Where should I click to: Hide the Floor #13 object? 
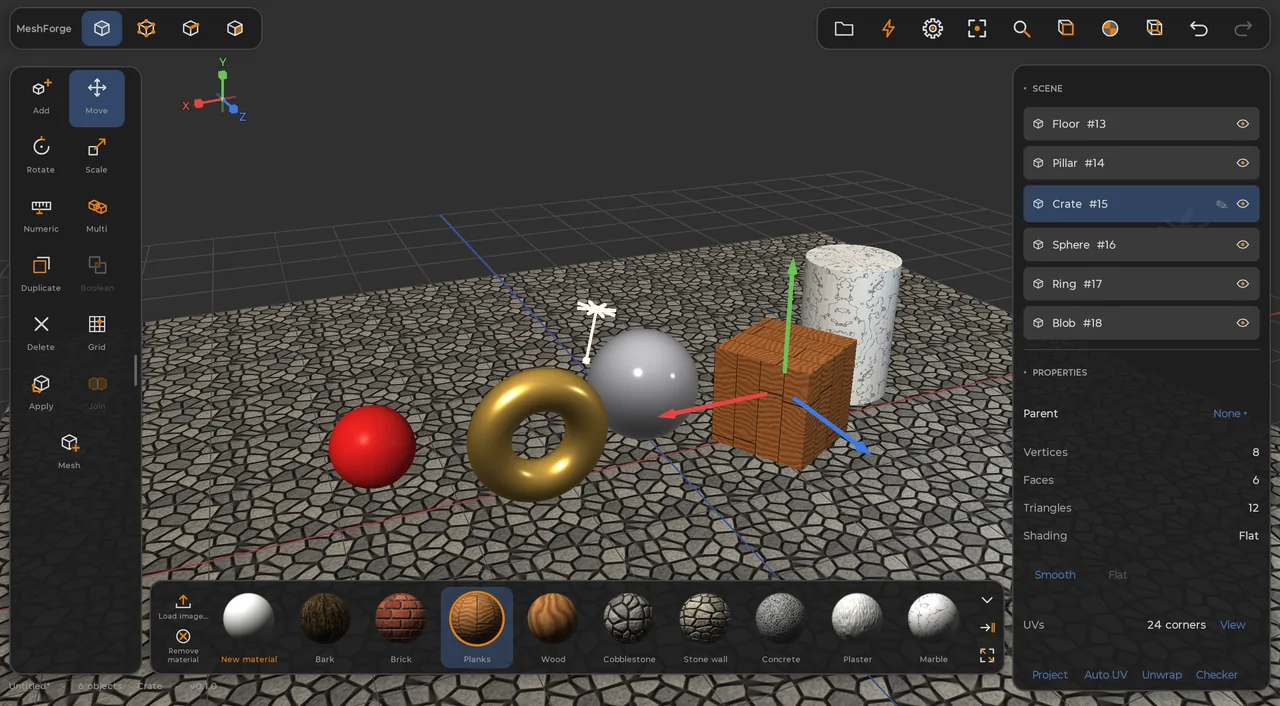[1243, 124]
